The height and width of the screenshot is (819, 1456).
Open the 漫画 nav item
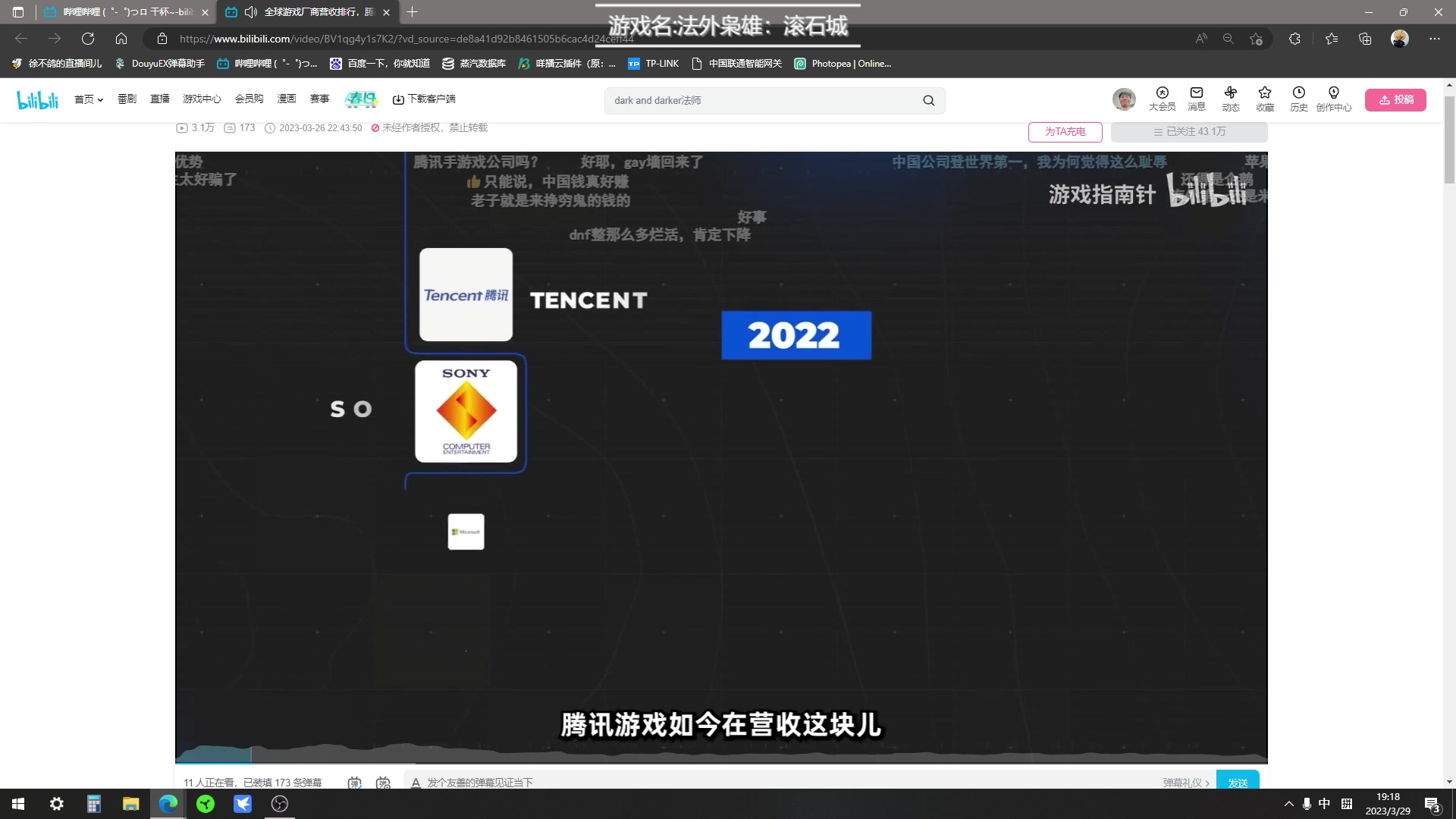pyautogui.click(x=287, y=99)
